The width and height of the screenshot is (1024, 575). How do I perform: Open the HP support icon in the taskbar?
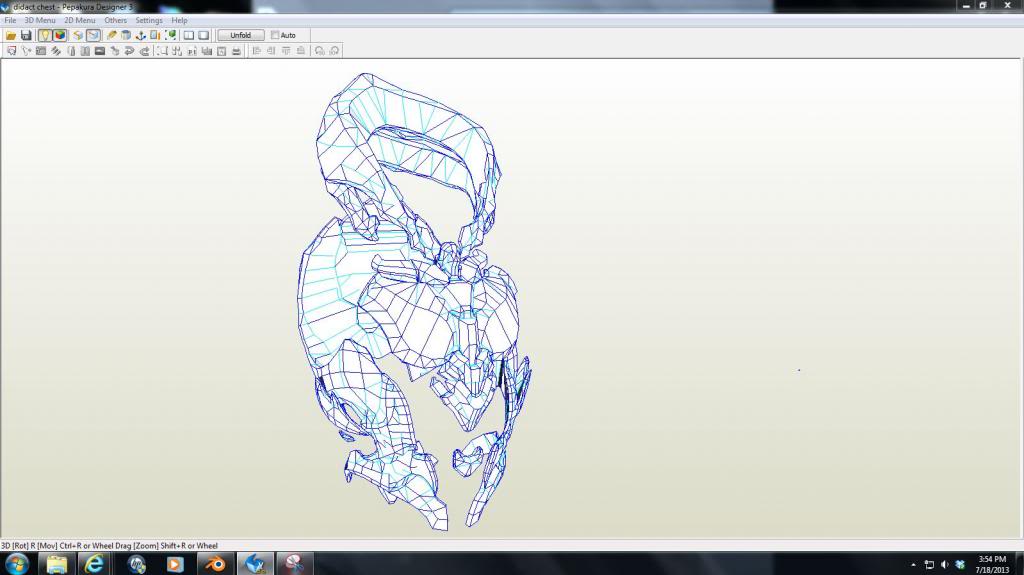tap(136, 563)
